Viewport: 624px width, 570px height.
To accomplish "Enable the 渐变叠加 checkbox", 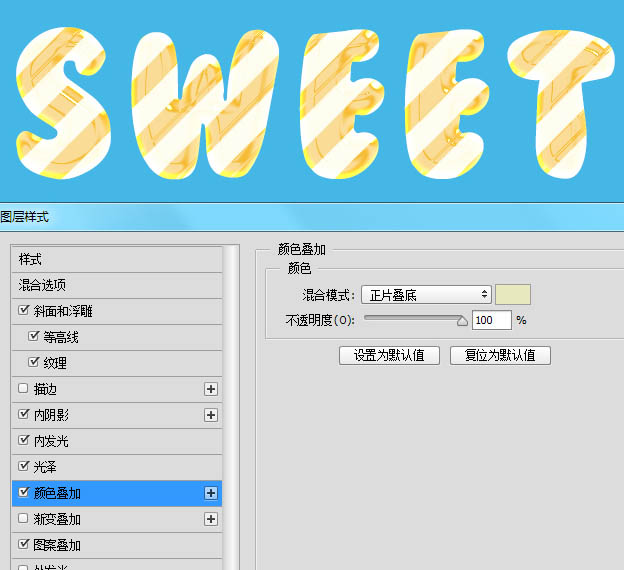I will (23, 518).
